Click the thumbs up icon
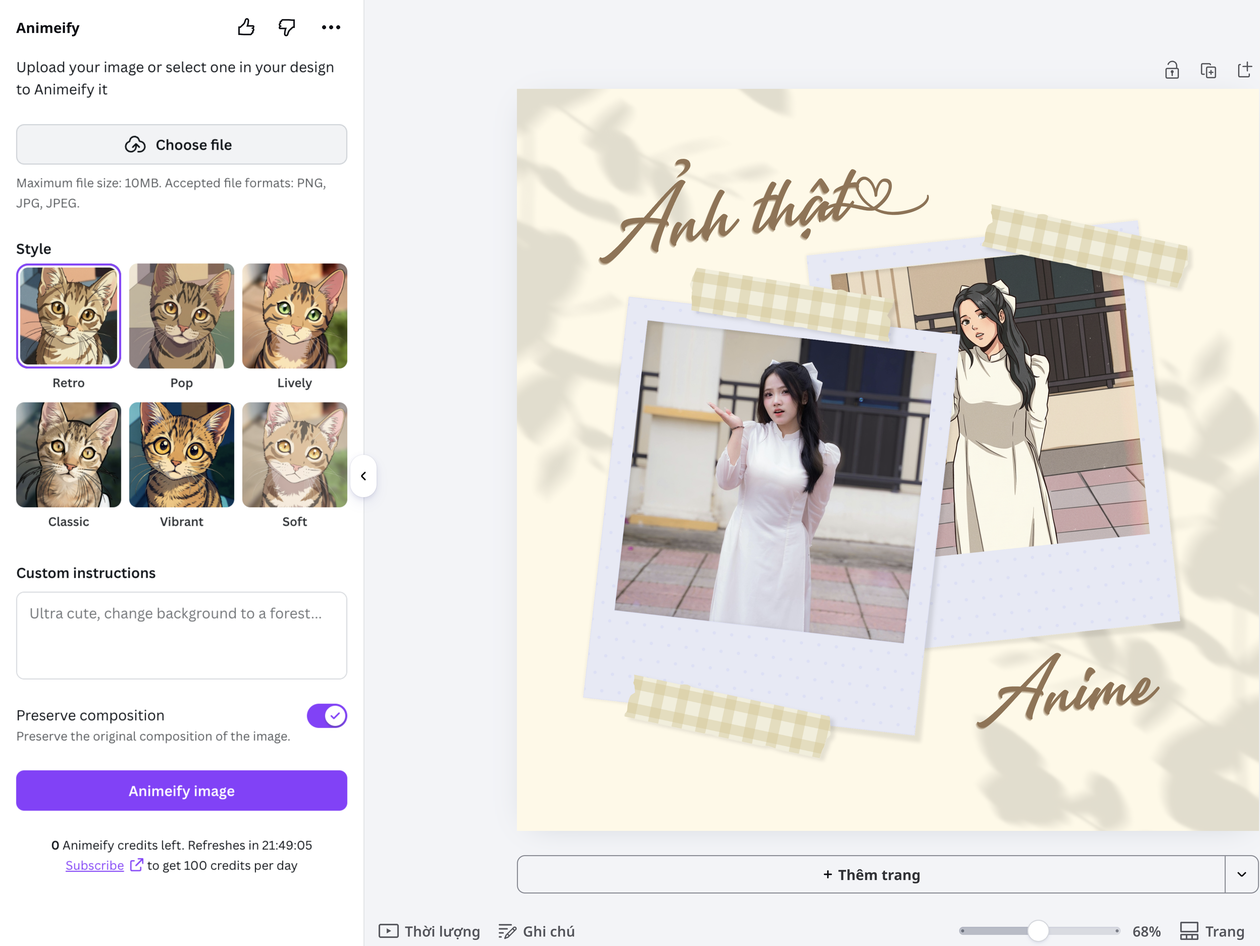The image size is (1260, 946). pyautogui.click(x=246, y=27)
